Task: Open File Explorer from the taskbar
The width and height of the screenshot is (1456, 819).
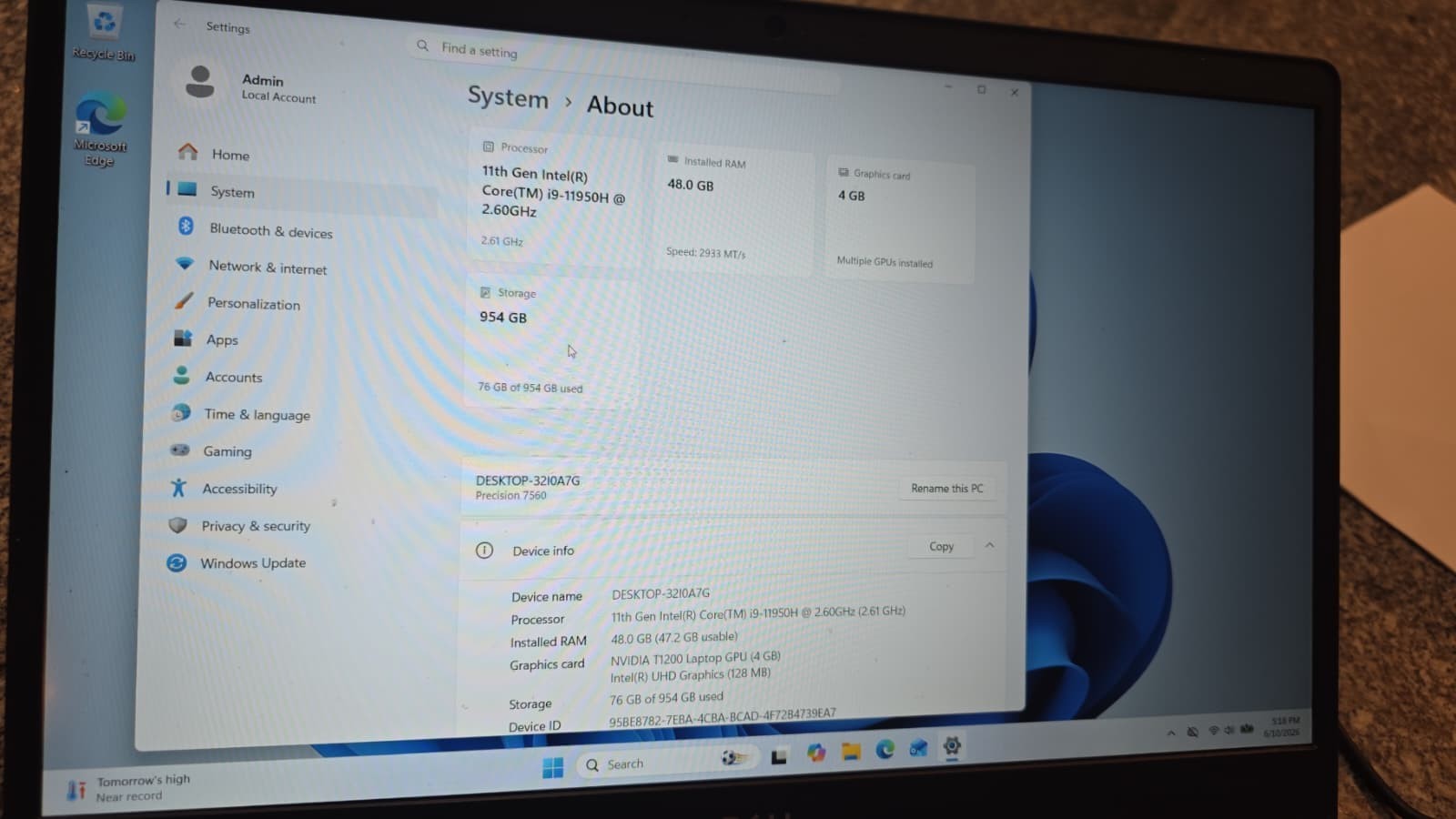Action: point(851,751)
